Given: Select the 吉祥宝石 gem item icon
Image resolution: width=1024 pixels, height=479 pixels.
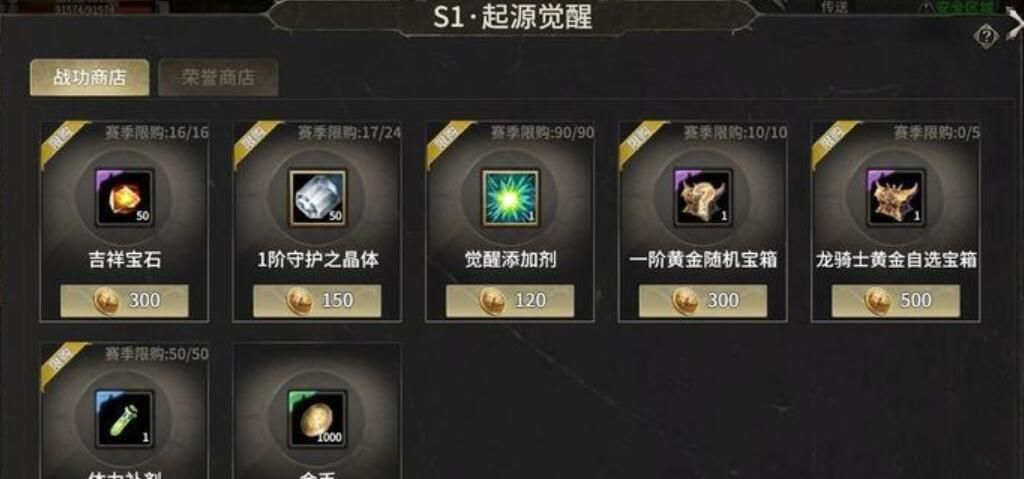Looking at the screenshot, I should (x=124, y=198).
